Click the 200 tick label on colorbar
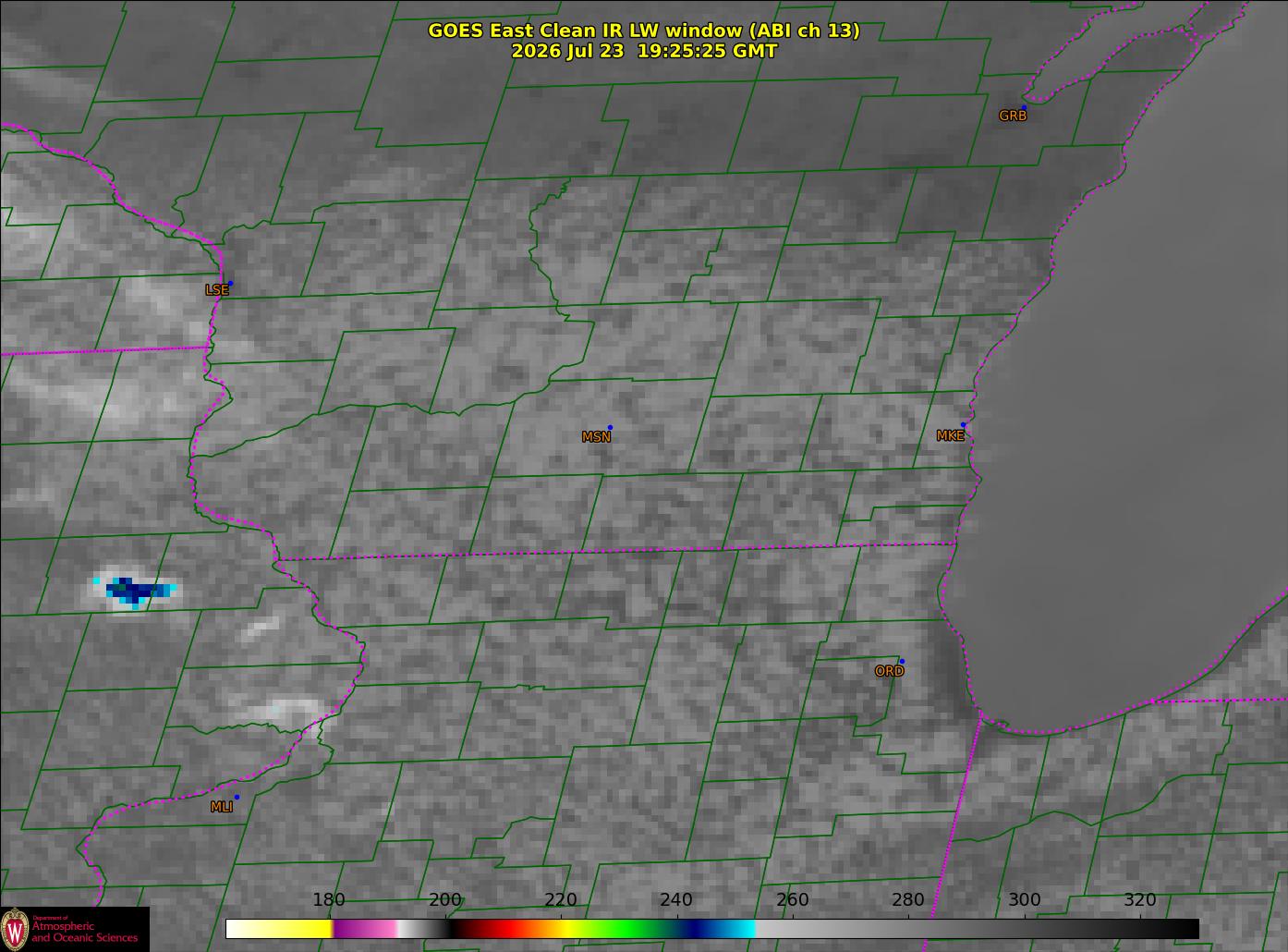1288x952 pixels. [445, 900]
